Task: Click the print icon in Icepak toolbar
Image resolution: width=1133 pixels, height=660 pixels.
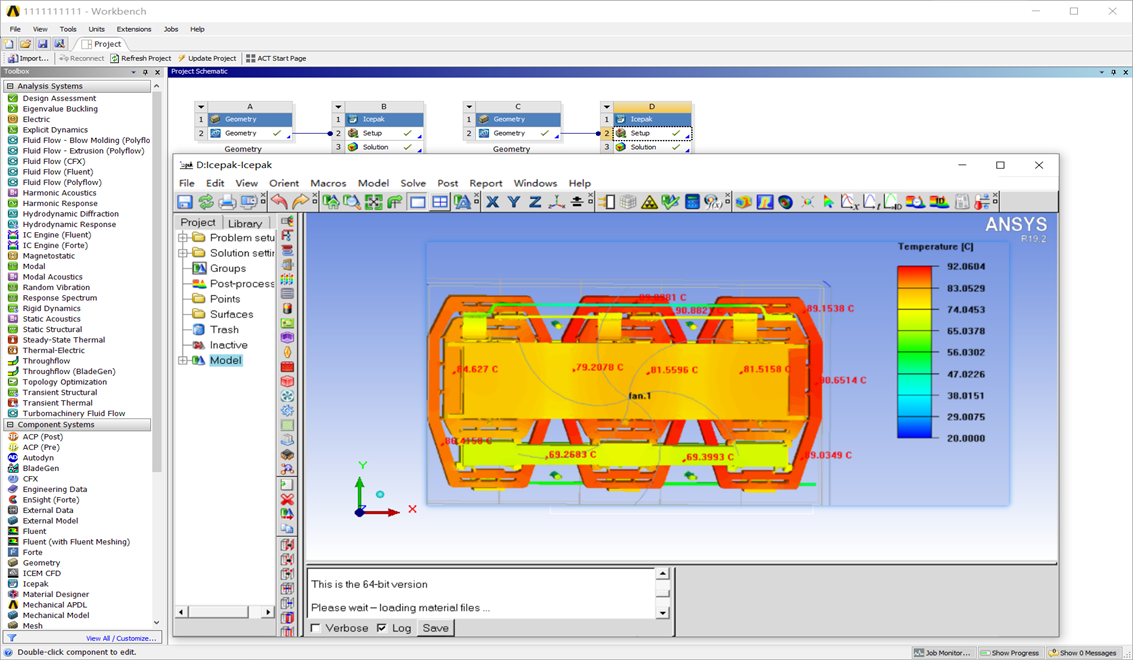Action: pyautogui.click(x=227, y=202)
